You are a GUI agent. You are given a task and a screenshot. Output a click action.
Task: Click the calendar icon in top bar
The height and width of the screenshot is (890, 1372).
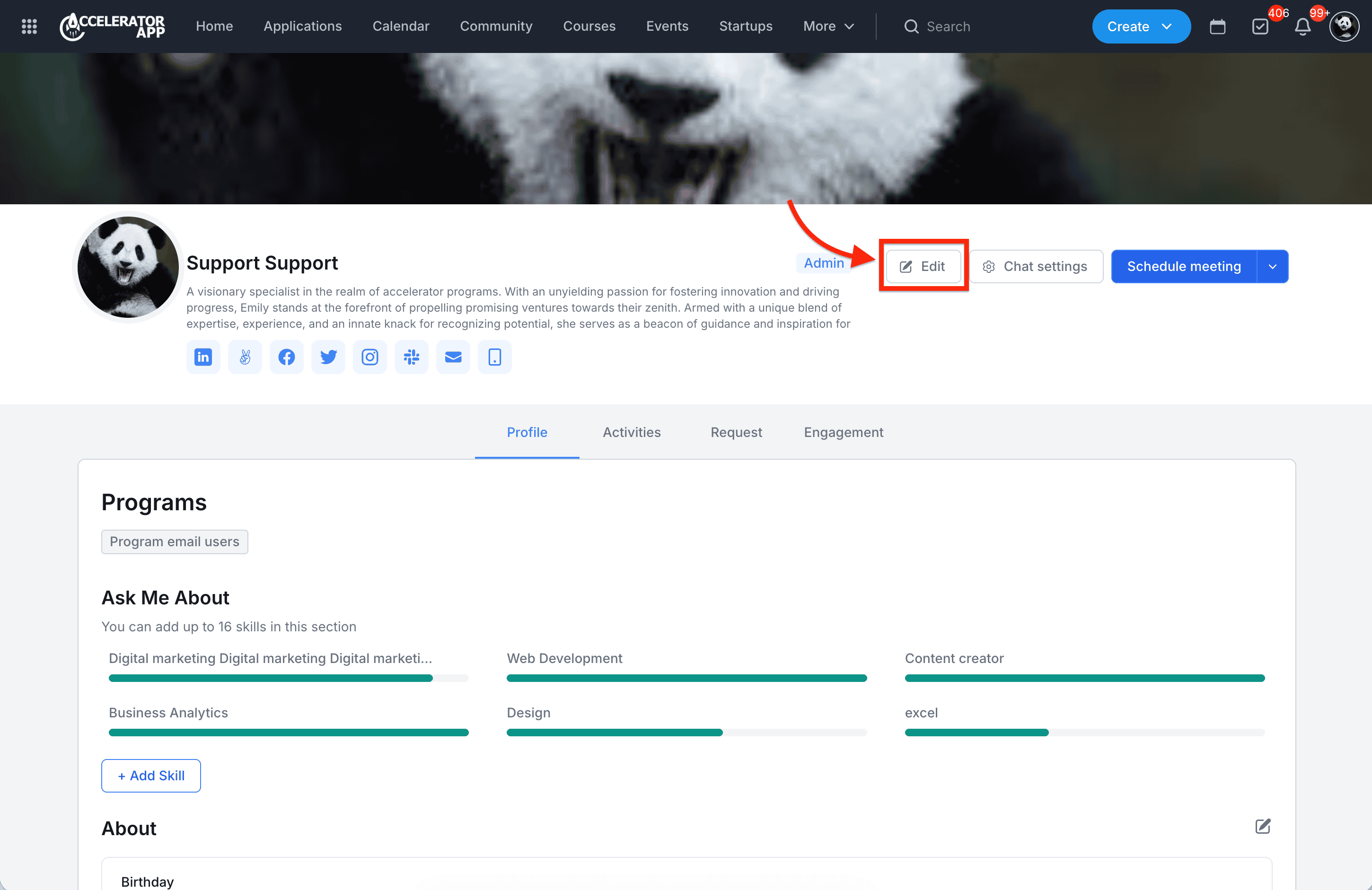point(1217,26)
